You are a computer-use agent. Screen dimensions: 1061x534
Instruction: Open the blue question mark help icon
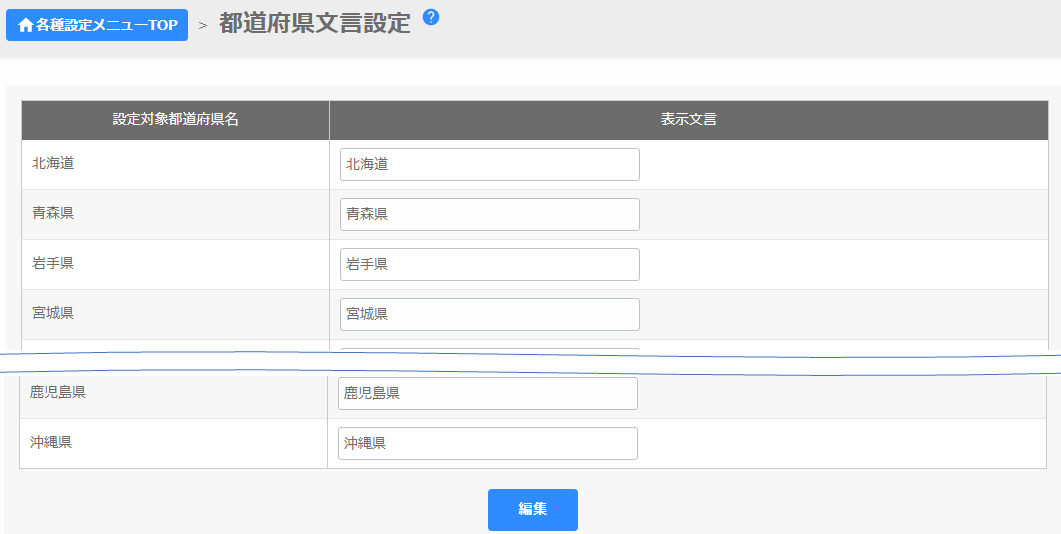(x=431, y=17)
